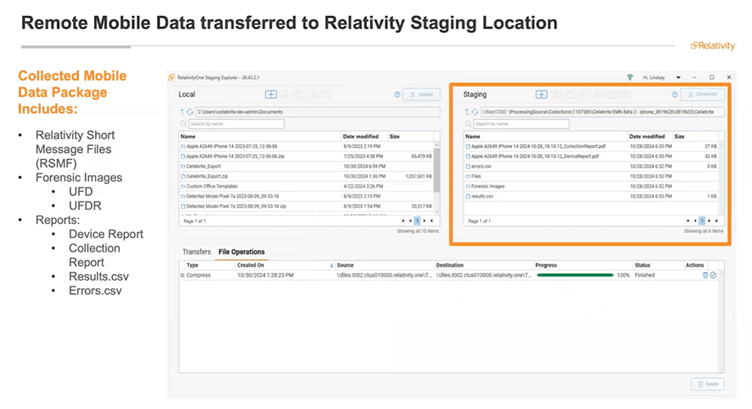The image size is (752, 409).
Task: Expand the Compress operation row
Action: click(x=182, y=275)
